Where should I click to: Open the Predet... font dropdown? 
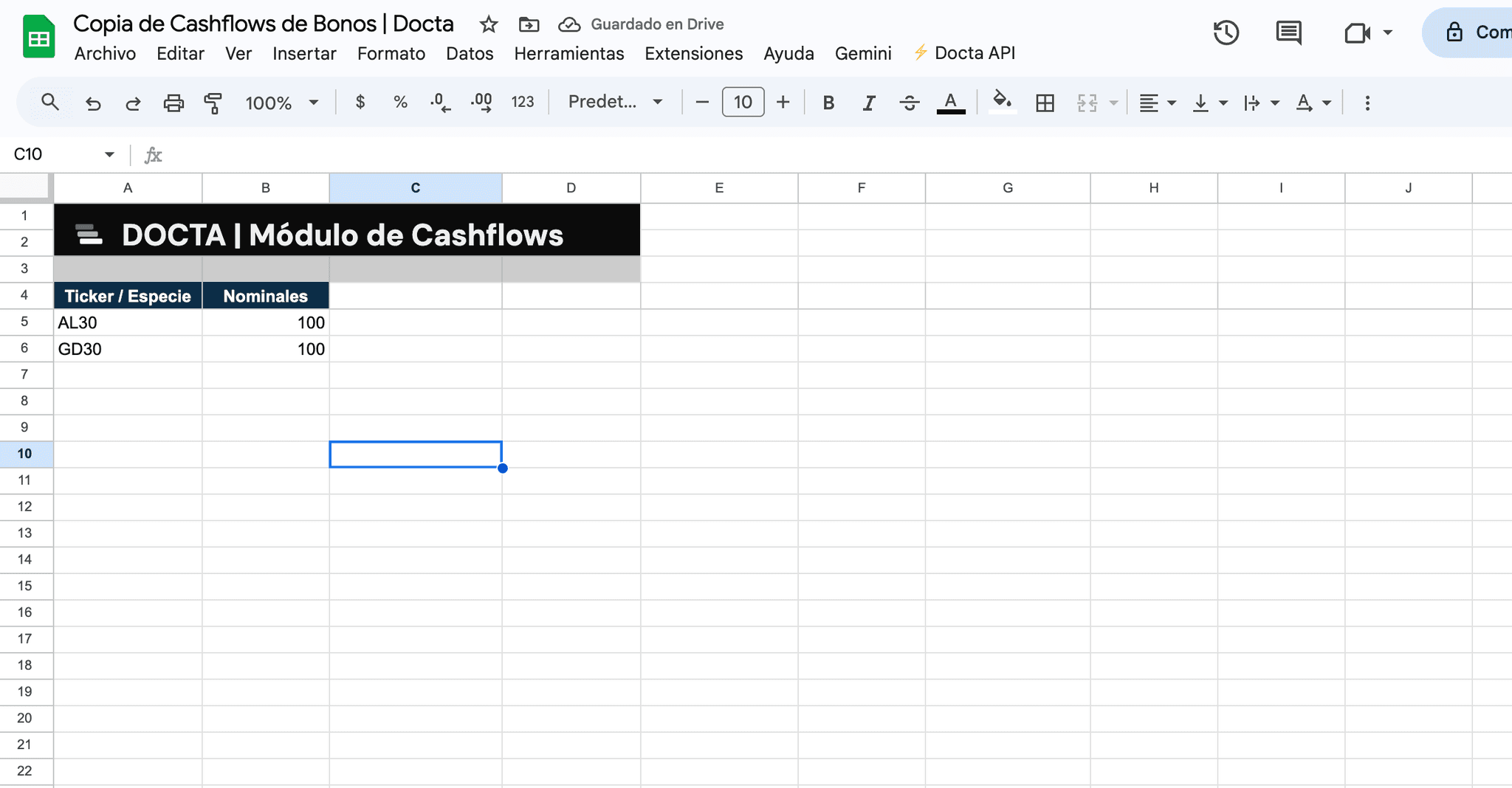point(615,102)
